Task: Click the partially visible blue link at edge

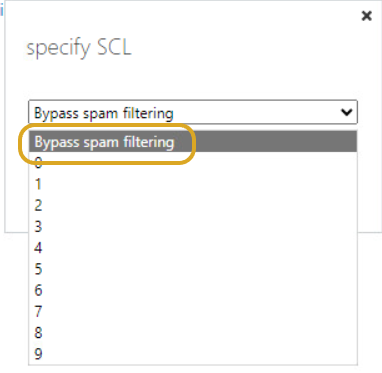Action: 1,11
